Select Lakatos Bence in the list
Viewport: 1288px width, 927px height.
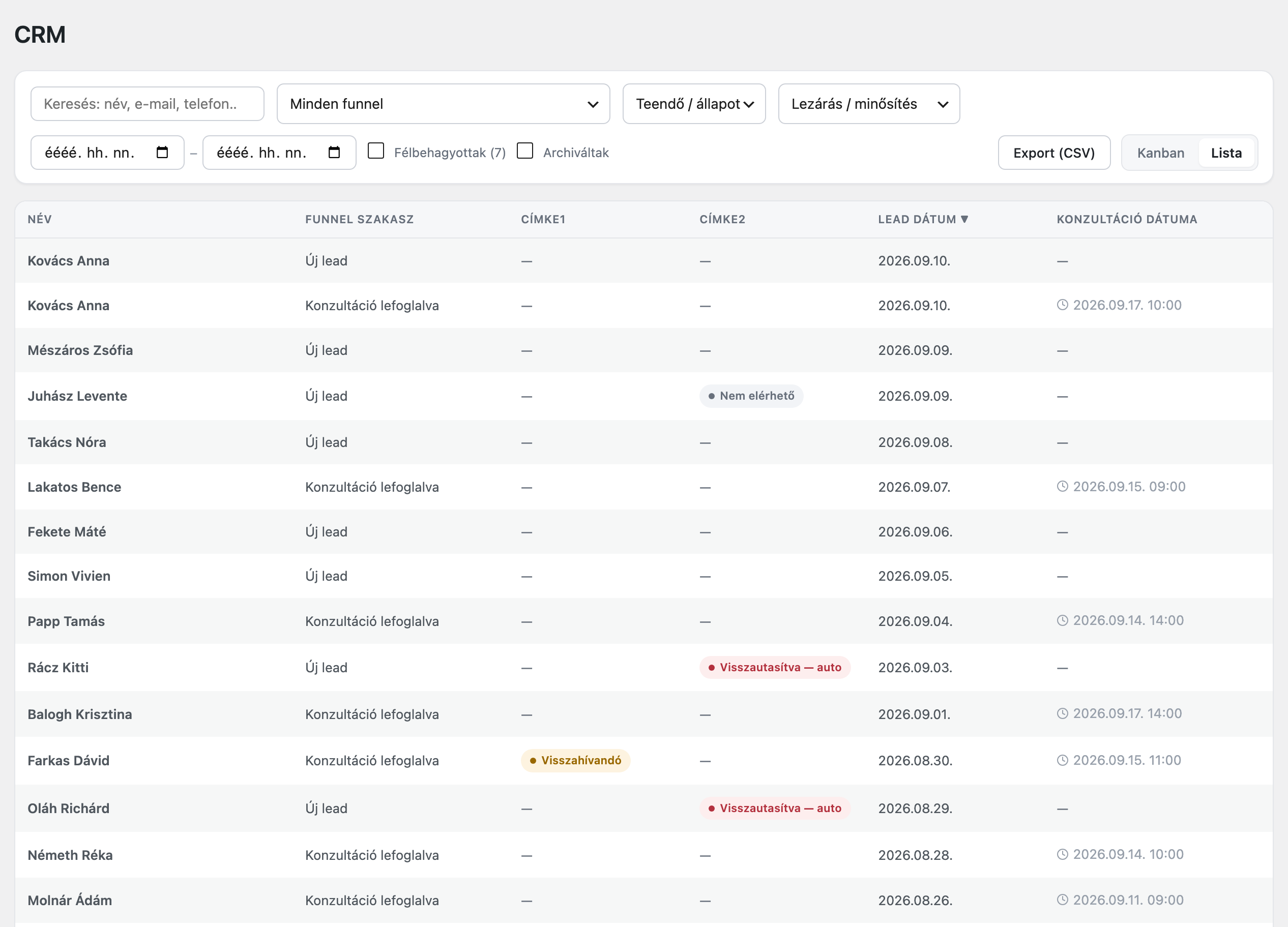click(643, 487)
